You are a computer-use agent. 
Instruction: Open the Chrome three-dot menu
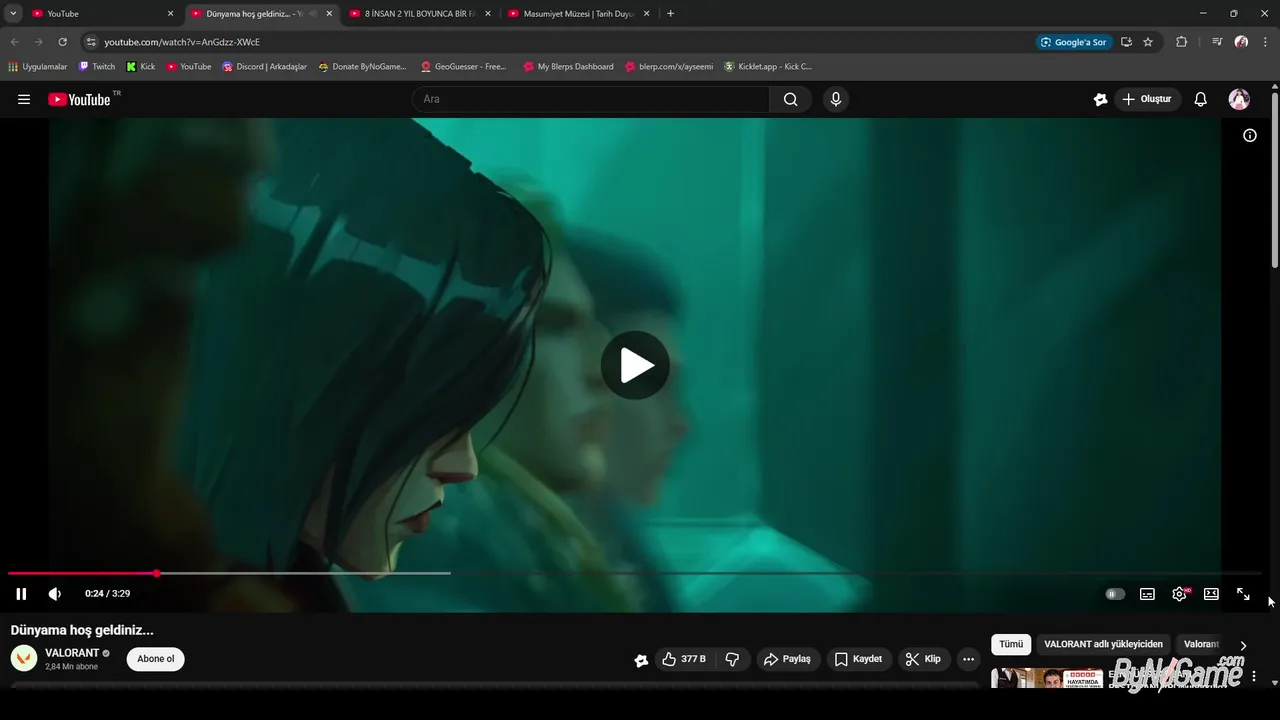click(x=1266, y=42)
